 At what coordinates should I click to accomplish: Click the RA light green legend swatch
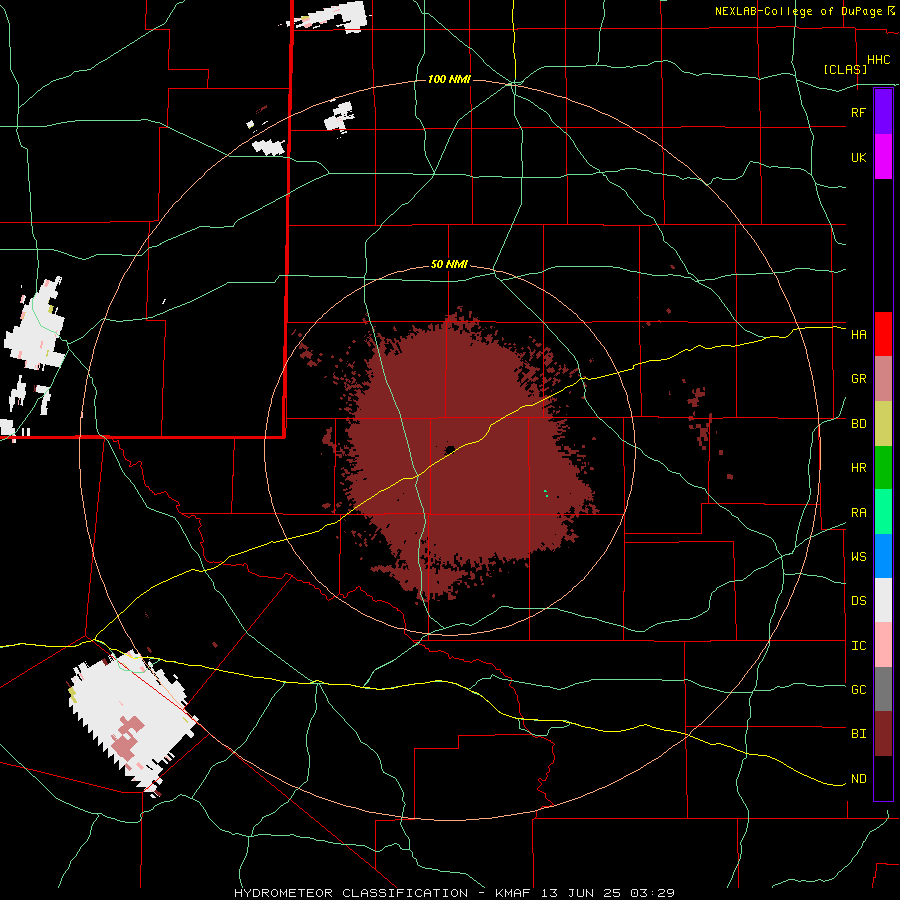coord(883,512)
